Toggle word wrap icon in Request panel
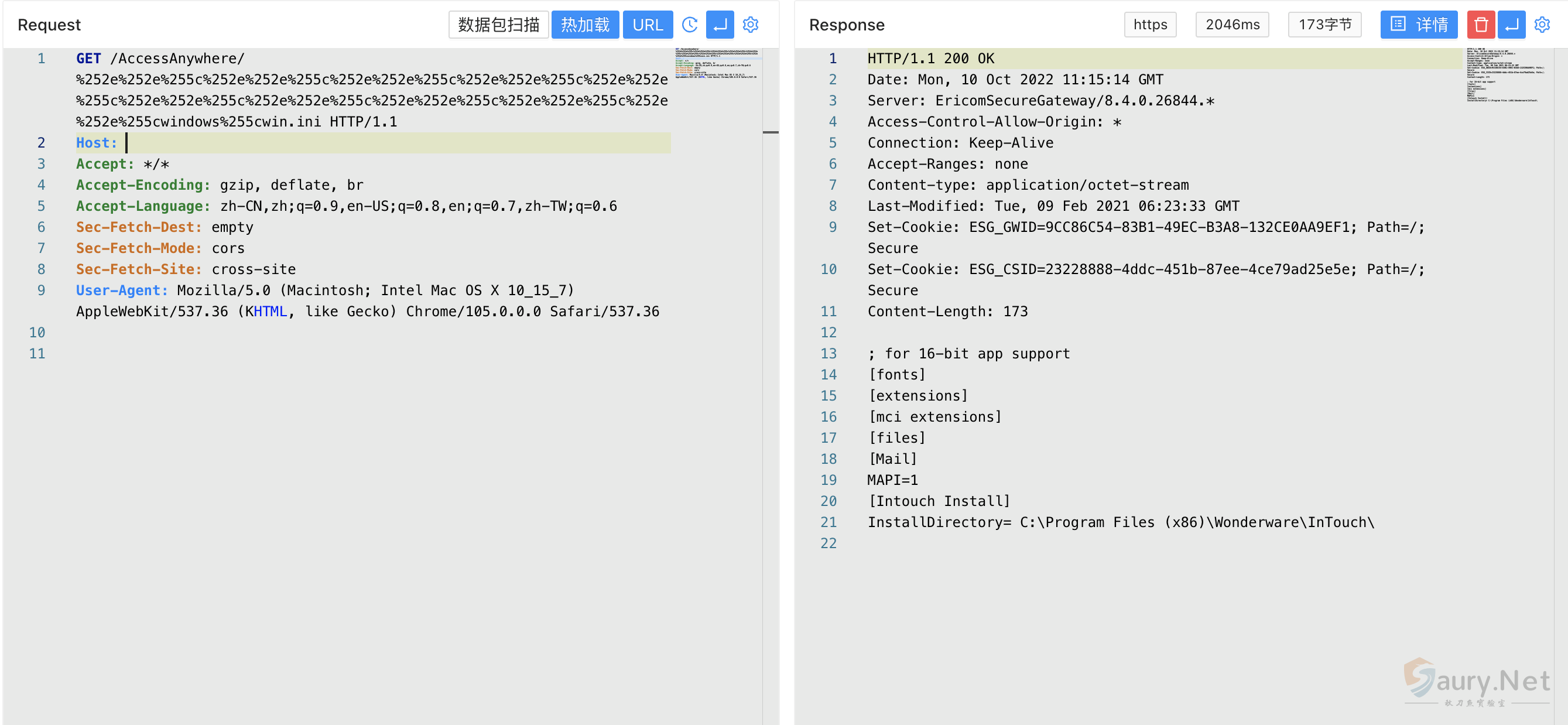The width and height of the screenshot is (1568, 725). click(720, 25)
